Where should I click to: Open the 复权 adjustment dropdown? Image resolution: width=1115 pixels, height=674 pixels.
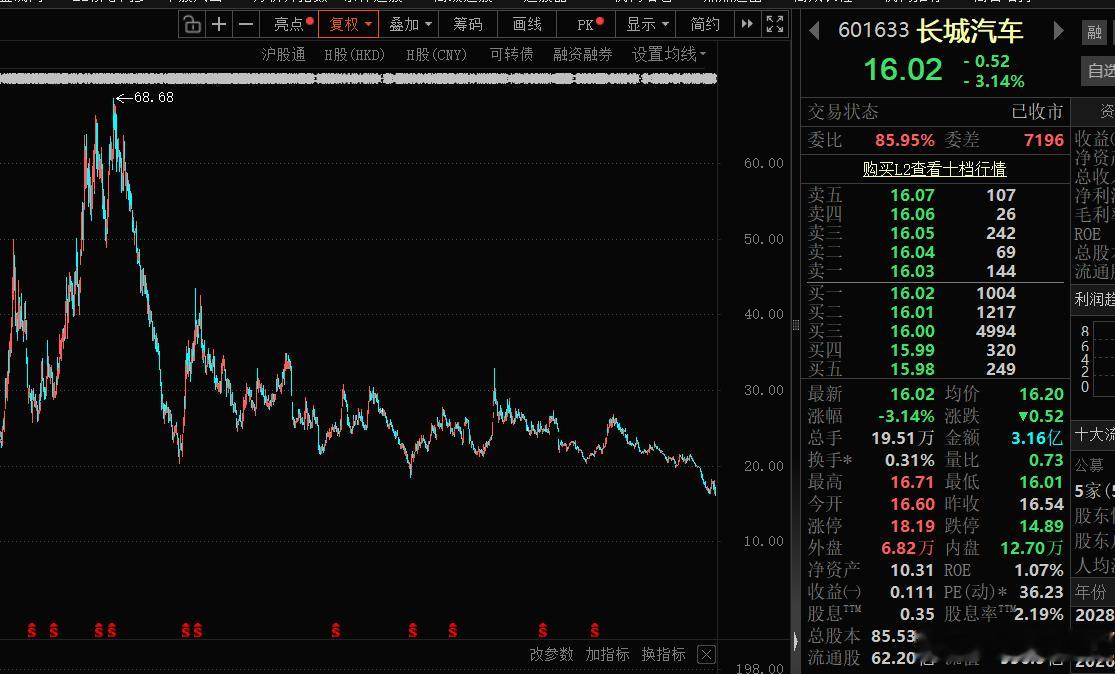point(349,24)
